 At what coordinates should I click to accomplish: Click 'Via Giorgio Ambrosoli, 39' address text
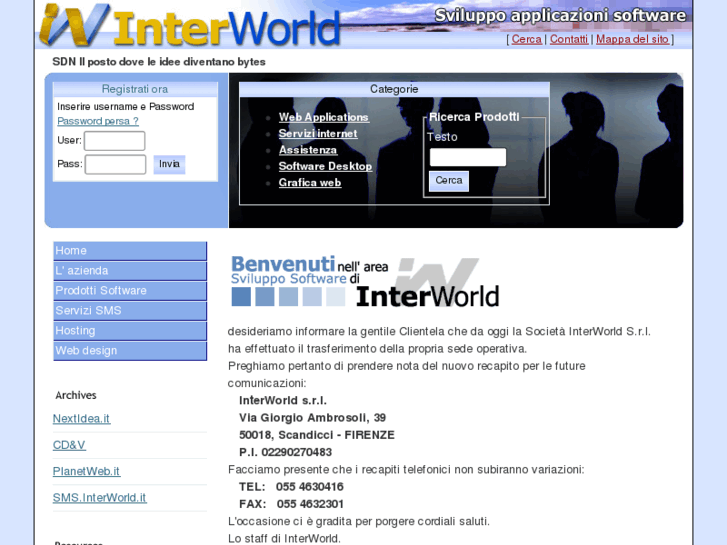(x=312, y=418)
